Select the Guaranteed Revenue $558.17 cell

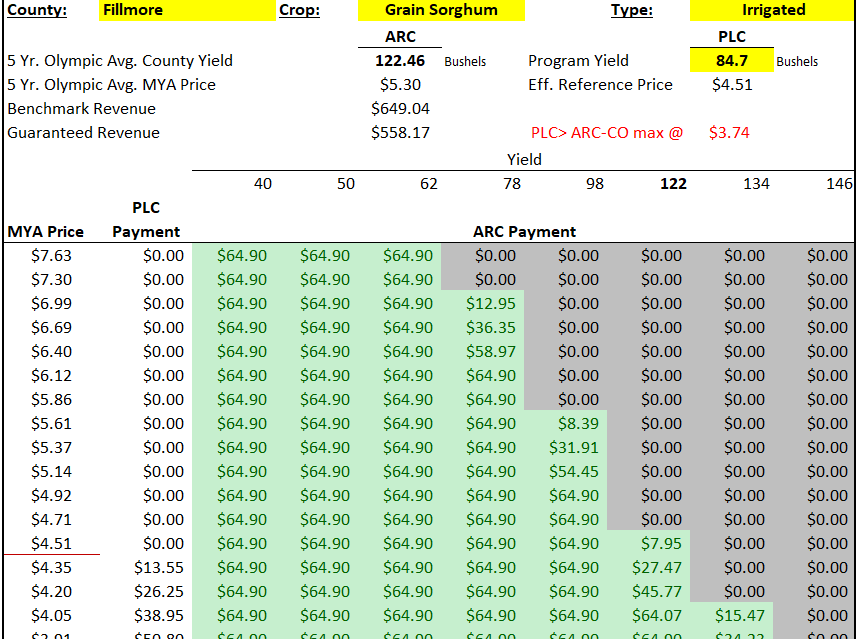click(400, 133)
